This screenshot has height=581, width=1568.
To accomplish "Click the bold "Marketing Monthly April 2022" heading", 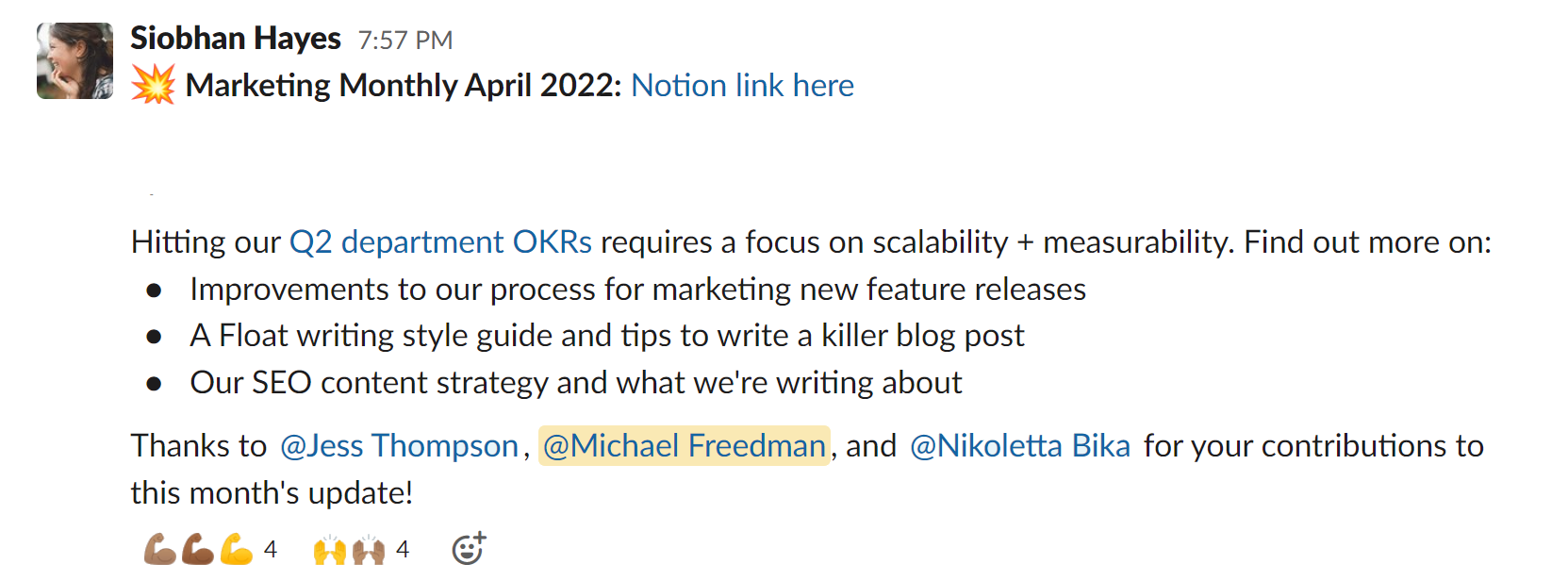I will coord(404,86).
